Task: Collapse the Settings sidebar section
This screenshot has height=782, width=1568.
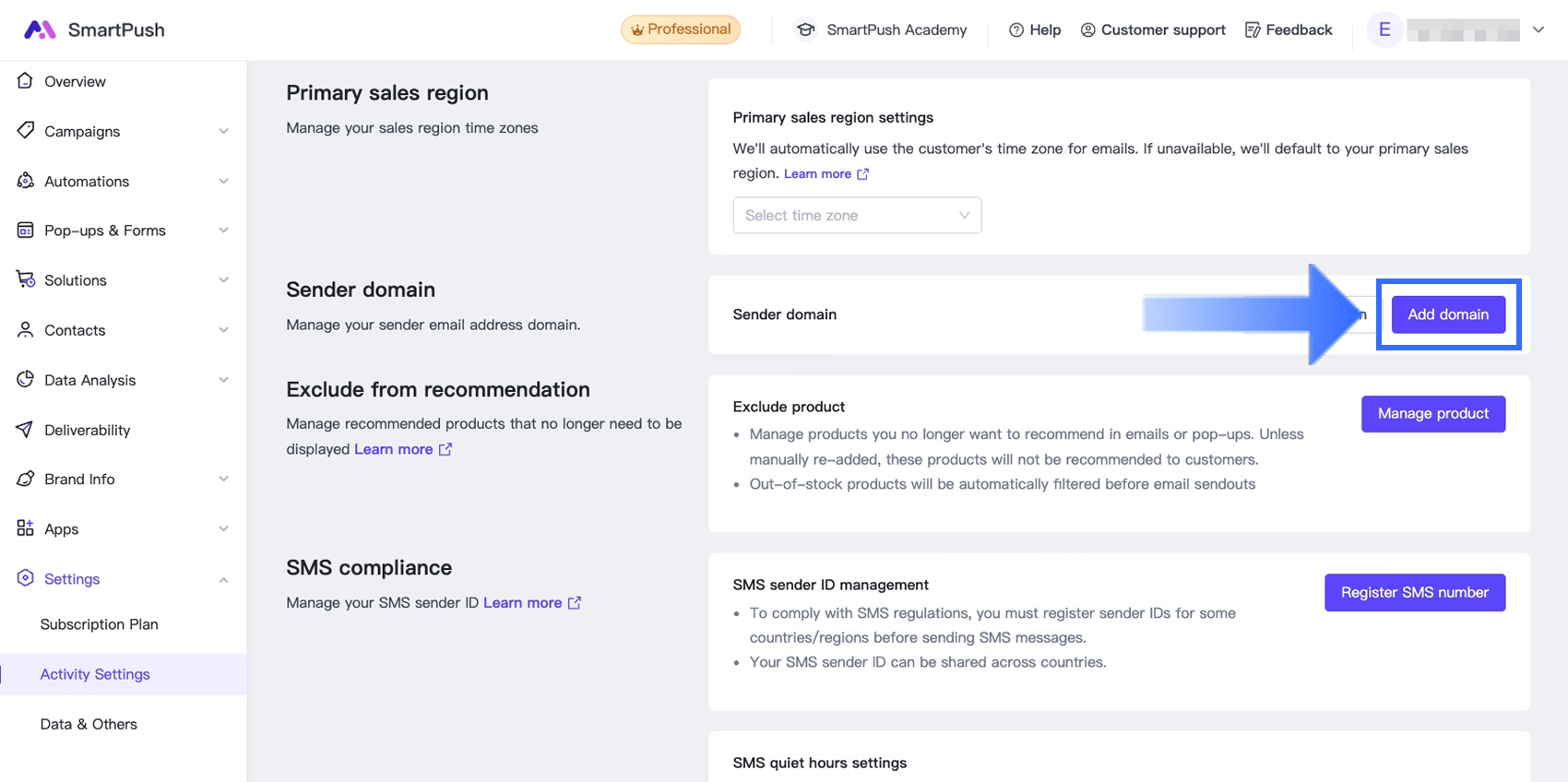Action: [223, 579]
